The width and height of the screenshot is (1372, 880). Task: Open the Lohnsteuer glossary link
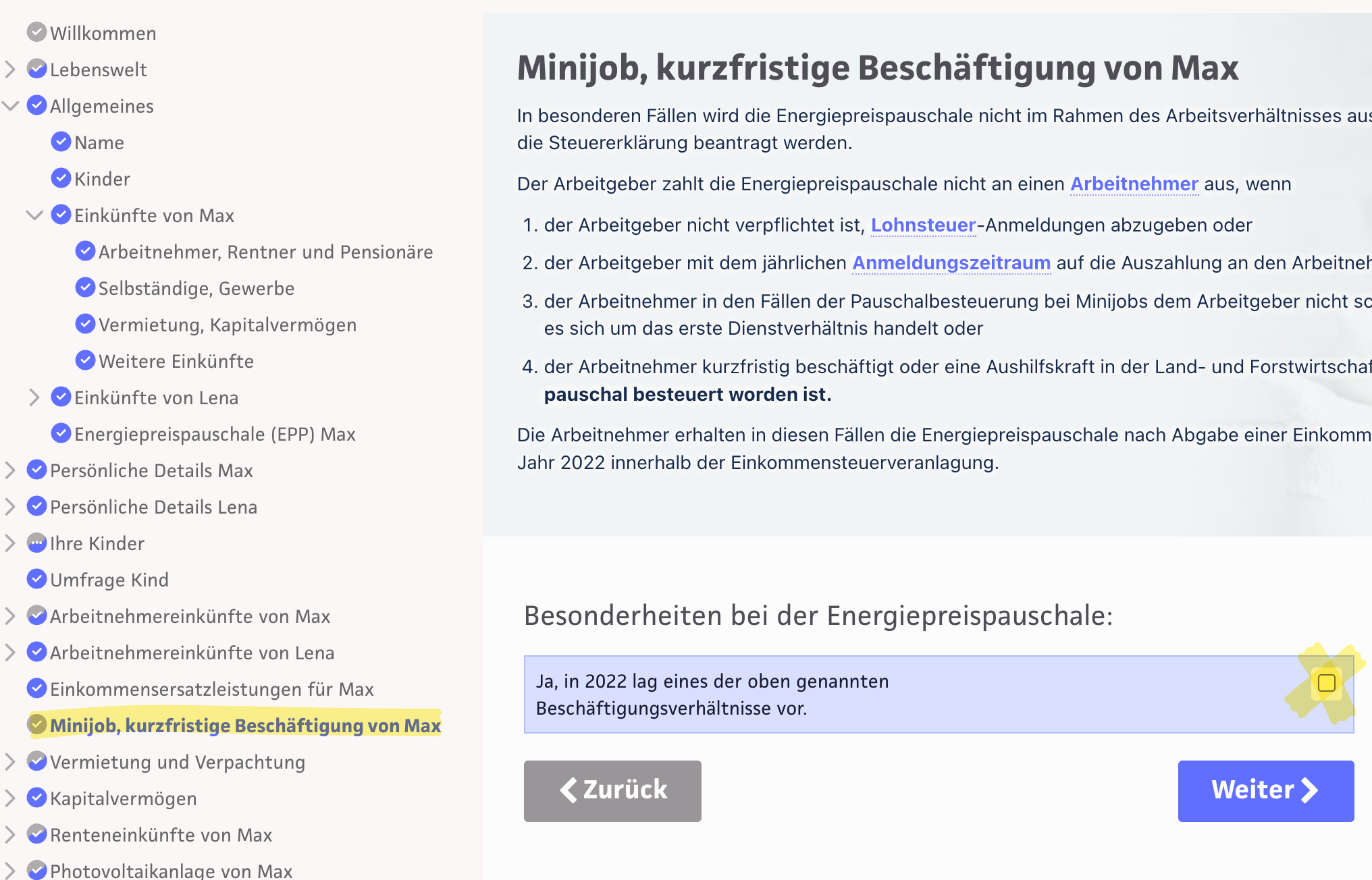pos(923,225)
